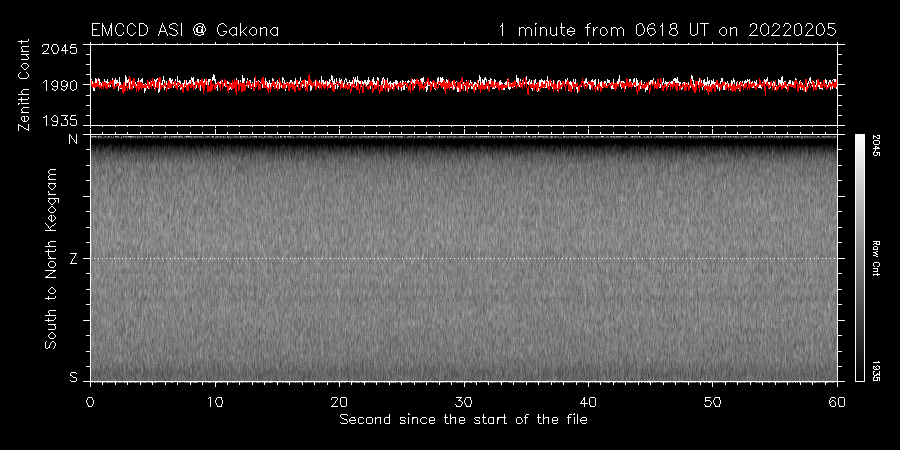The height and width of the screenshot is (450, 900).
Task: Click the title 'EMCCD ASI @ Gakona'
Action: pyautogui.click(x=185, y=30)
